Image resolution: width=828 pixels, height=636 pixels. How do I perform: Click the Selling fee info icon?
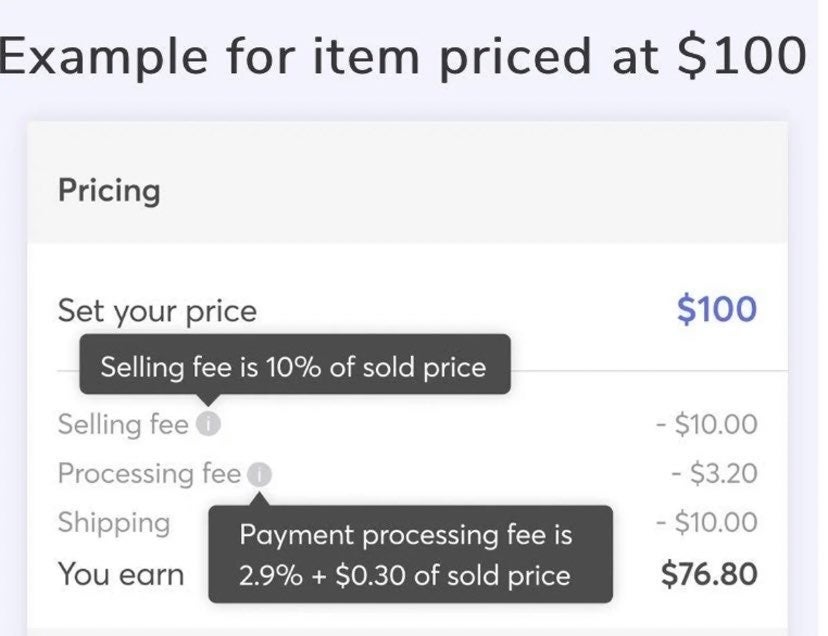[208, 424]
